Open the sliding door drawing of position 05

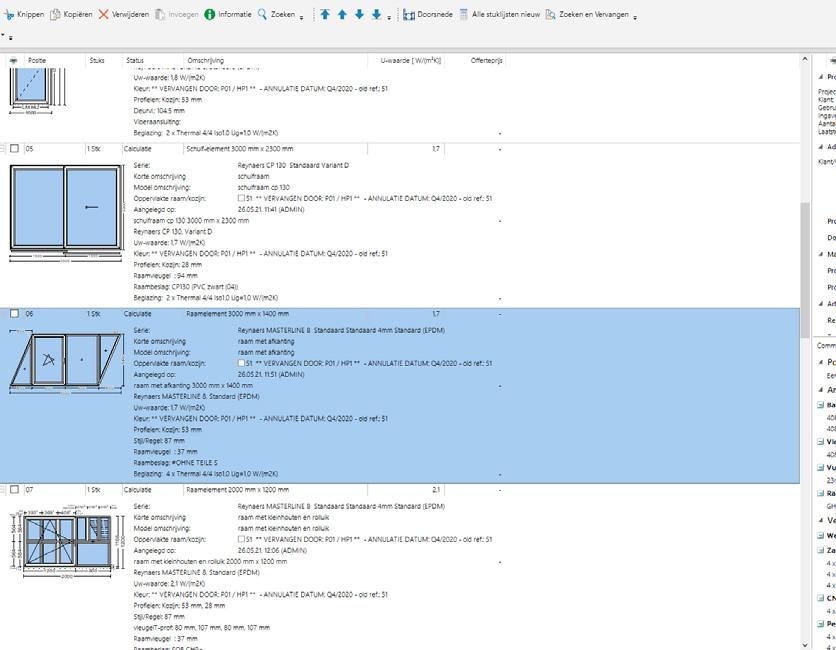click(x=66, y=213)
